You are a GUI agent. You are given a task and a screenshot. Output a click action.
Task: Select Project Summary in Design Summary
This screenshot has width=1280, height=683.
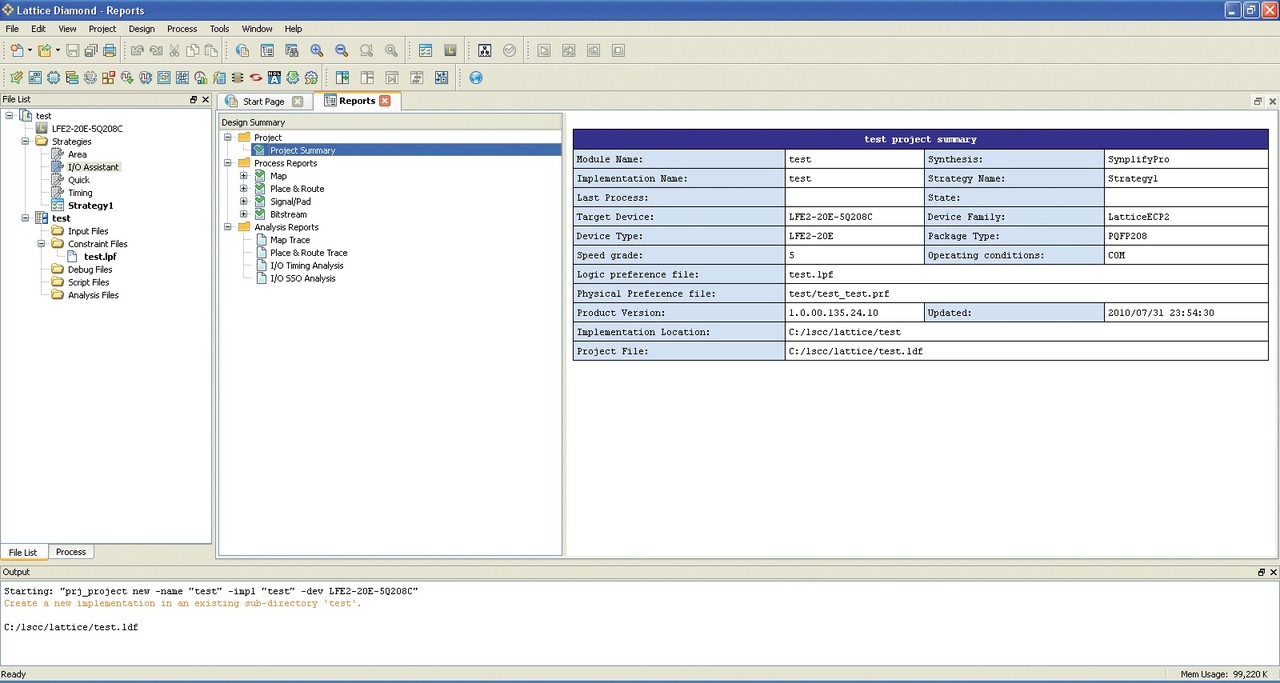[302, 150]
